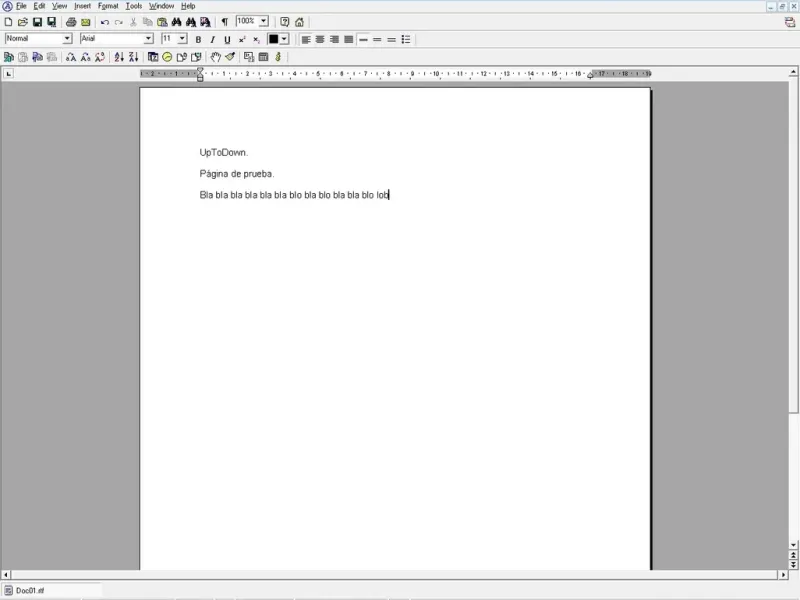Set single line spacing
This screenshot has height=600, width=800.
[363, 39]
